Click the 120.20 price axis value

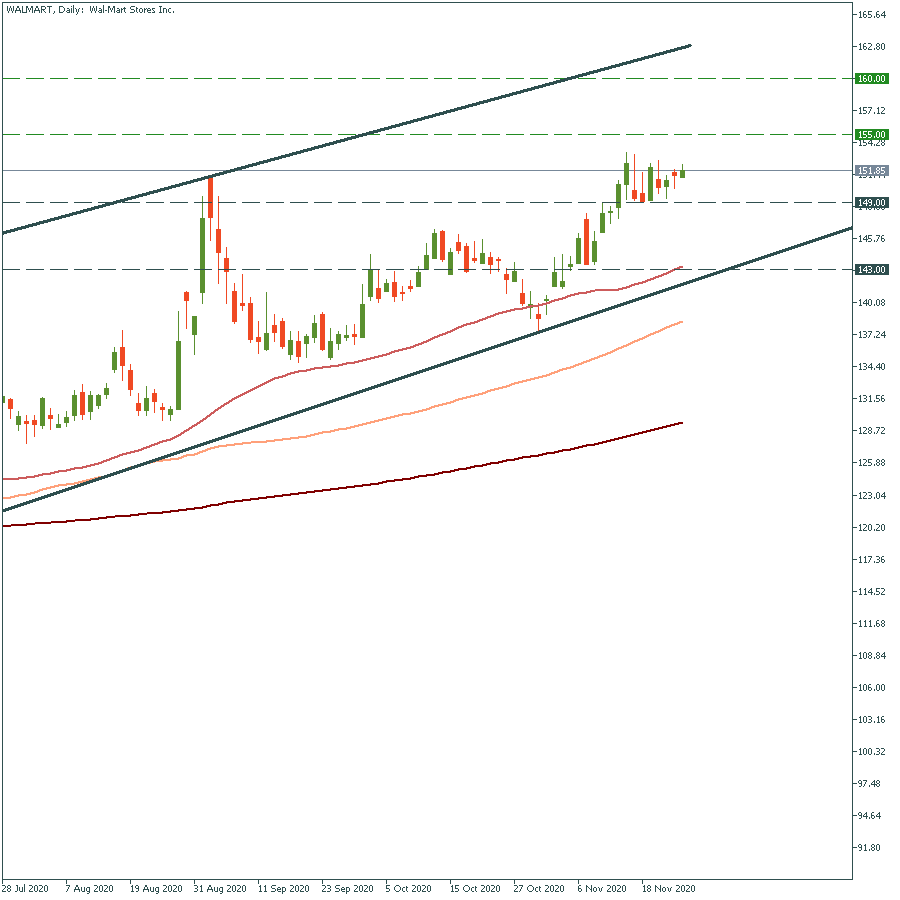872,528
